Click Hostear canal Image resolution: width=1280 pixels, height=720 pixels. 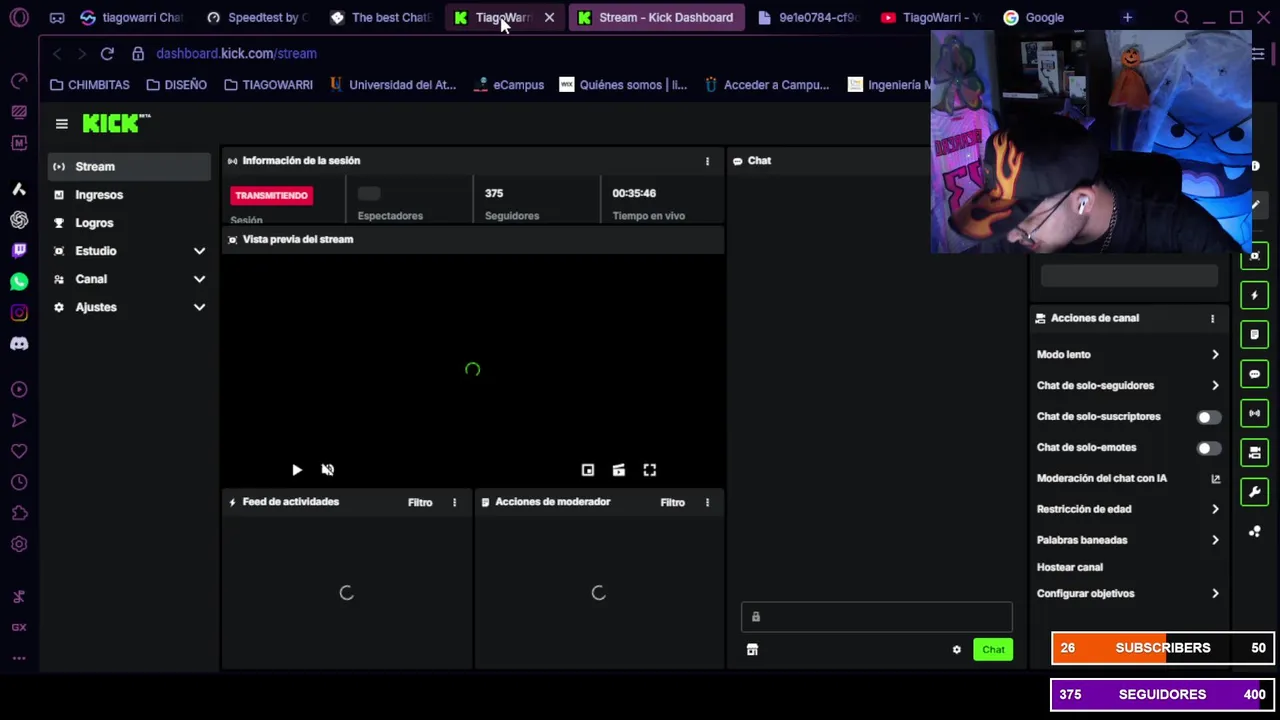1070,567
